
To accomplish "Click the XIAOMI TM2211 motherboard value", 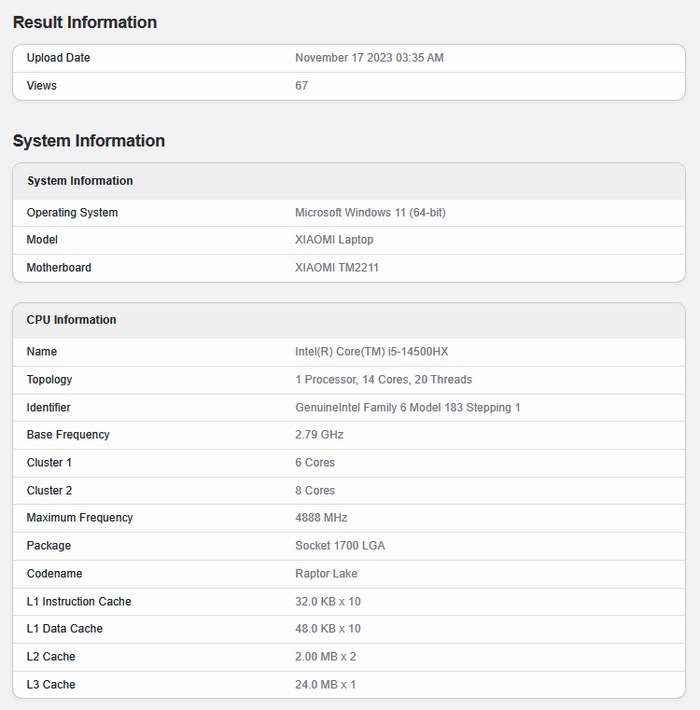I will [x=337, y=268].
